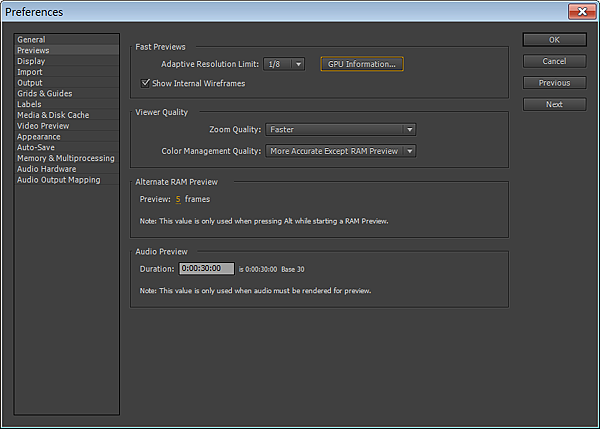Select the Labels category
Screen dimensions: 600x429
point(67,104)
